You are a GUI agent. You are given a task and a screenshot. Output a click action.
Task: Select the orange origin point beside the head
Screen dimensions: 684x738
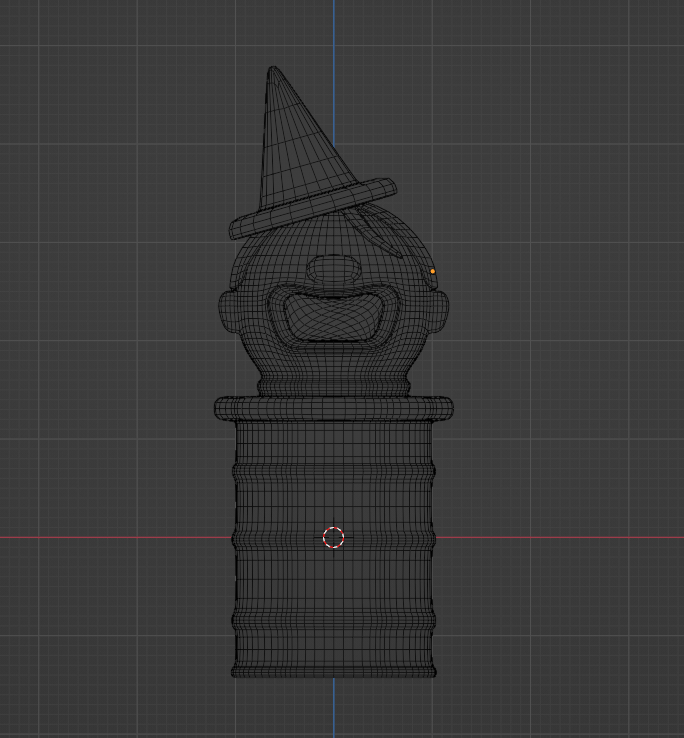pyautogui.click(x=433, y=271)
